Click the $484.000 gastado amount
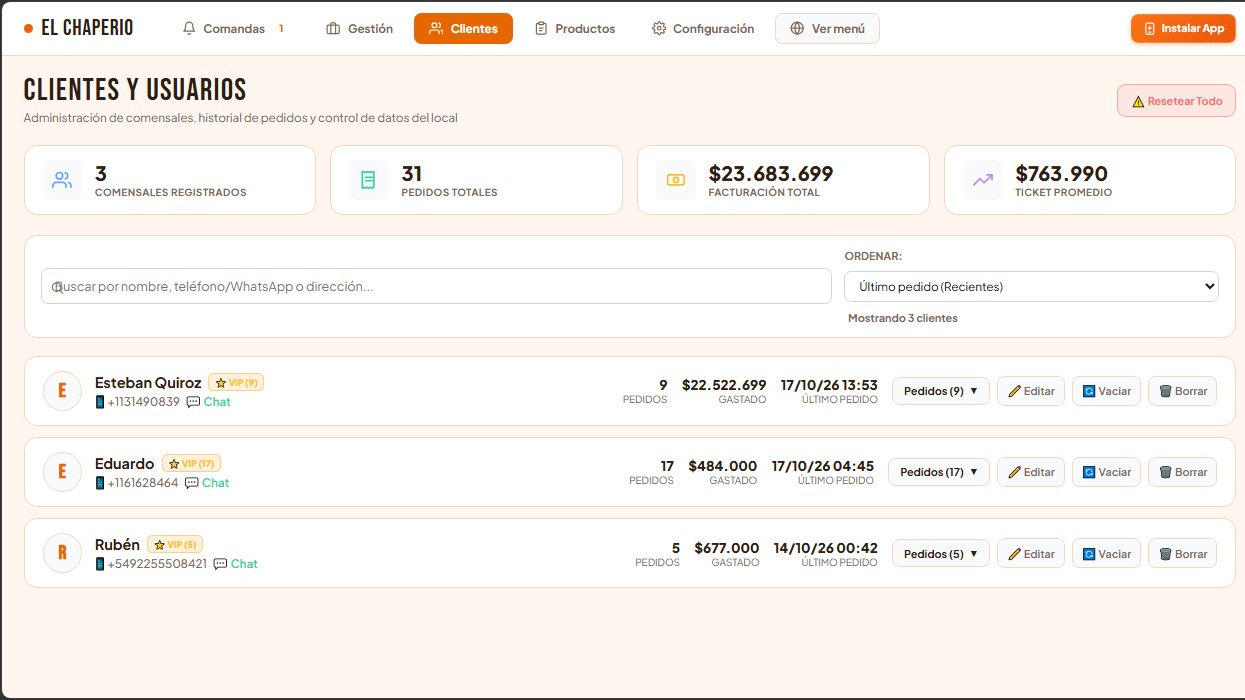This screenshot has width=1245, height=700. click(x=723, y=466)
